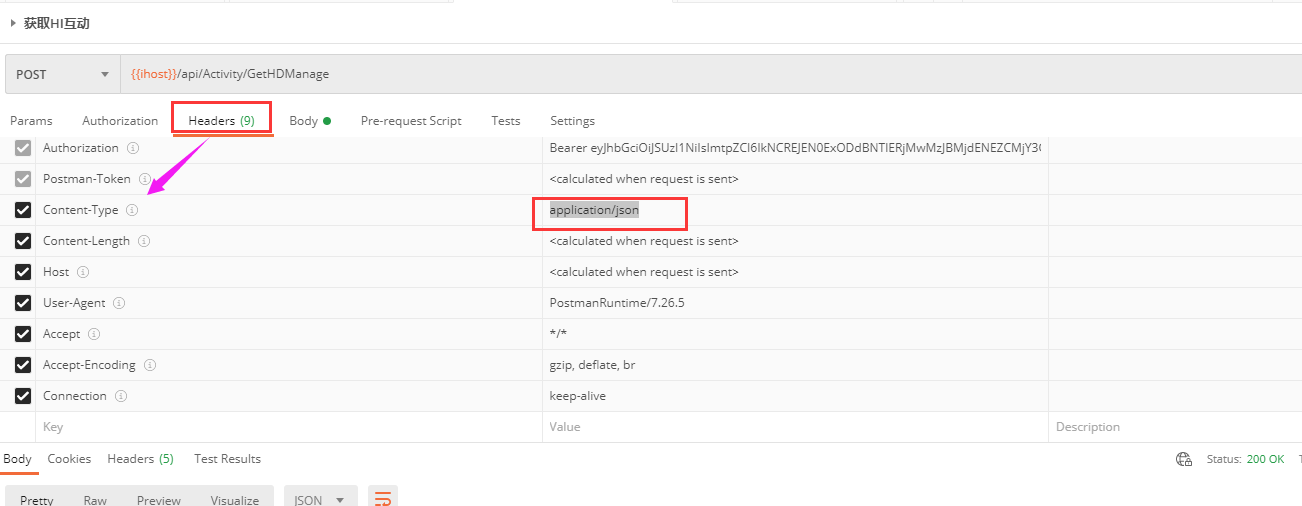Open the JSON format dropdown

320,499
